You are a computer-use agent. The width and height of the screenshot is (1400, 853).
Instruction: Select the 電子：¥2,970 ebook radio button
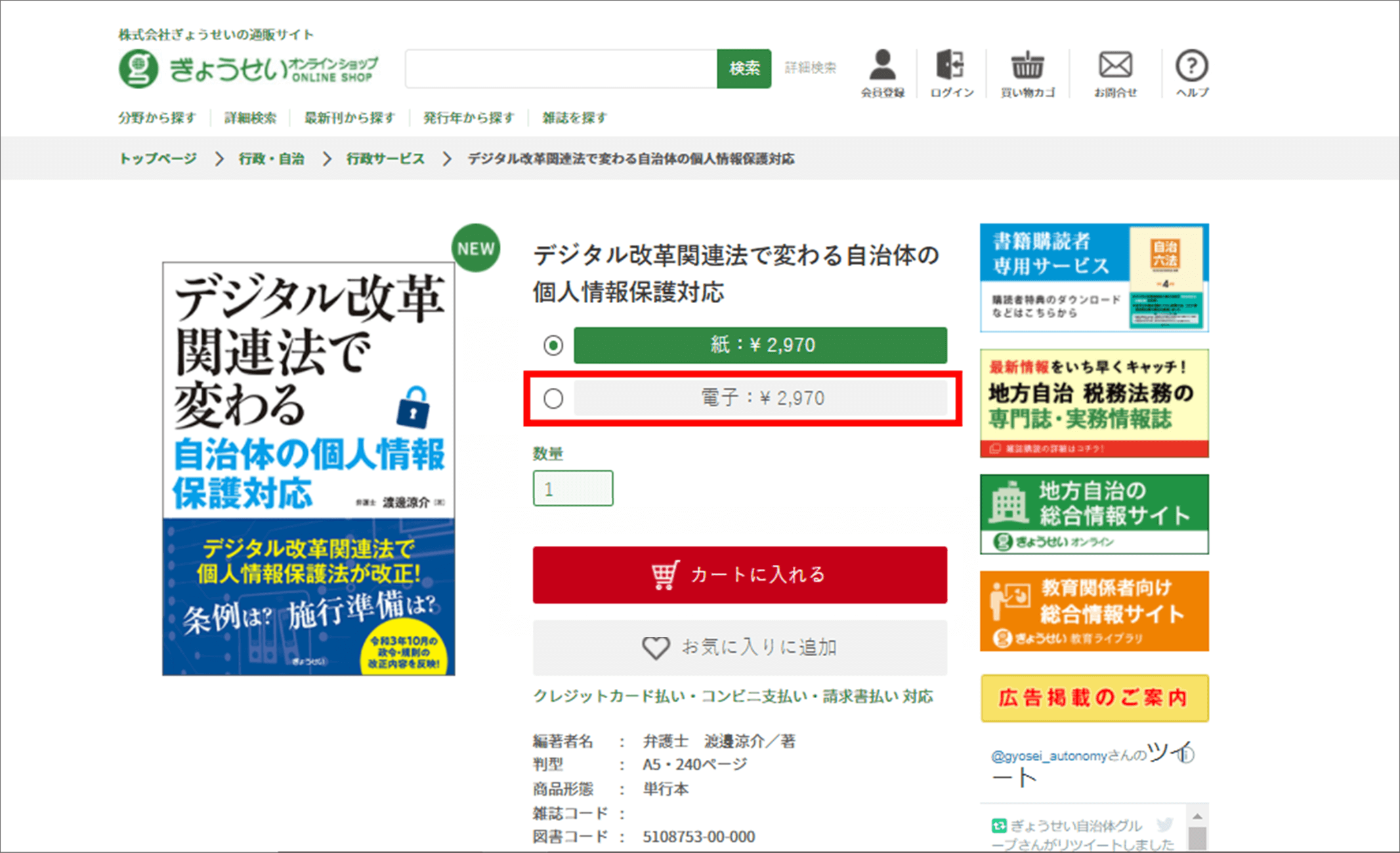[x=553, y=398]
